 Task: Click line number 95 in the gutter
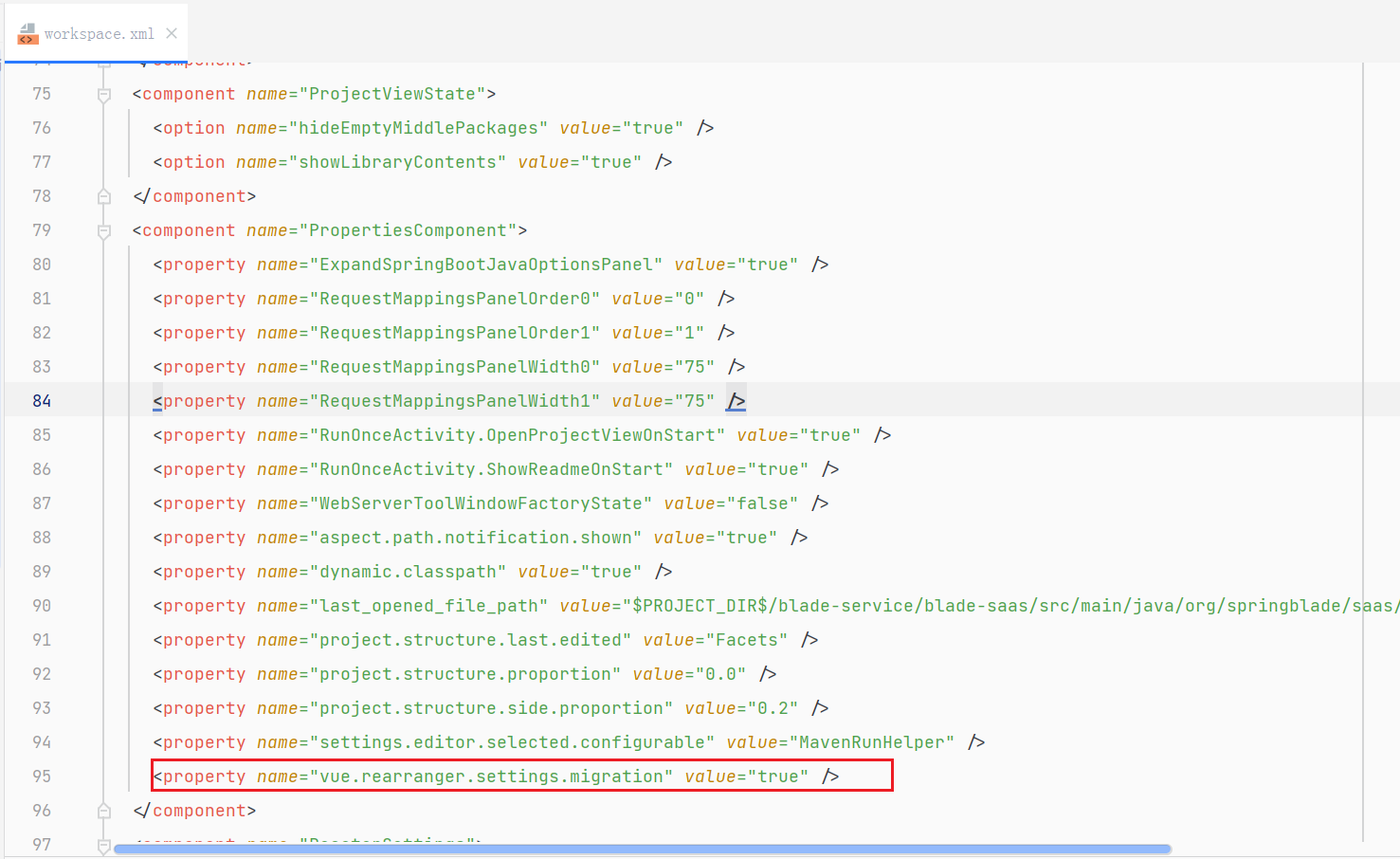[x=42, y=777]
